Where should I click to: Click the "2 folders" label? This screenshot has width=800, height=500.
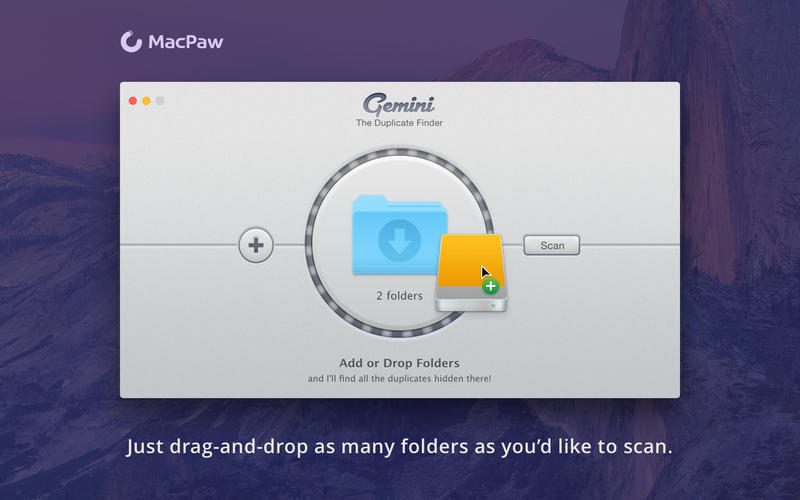(399, 295)
